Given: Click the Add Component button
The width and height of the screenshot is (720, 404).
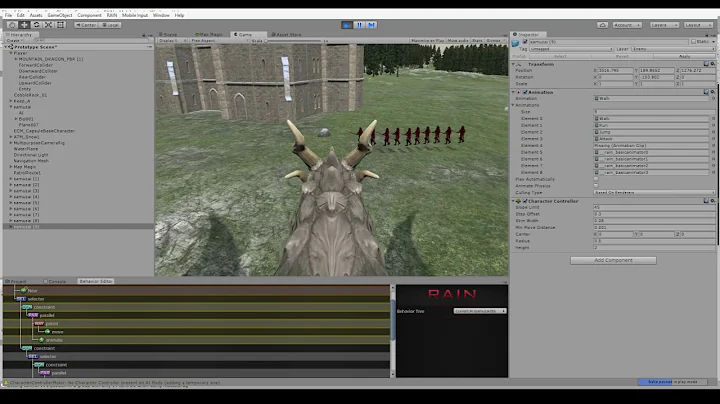Looking at the screenshot, I should tap(613, 260).
